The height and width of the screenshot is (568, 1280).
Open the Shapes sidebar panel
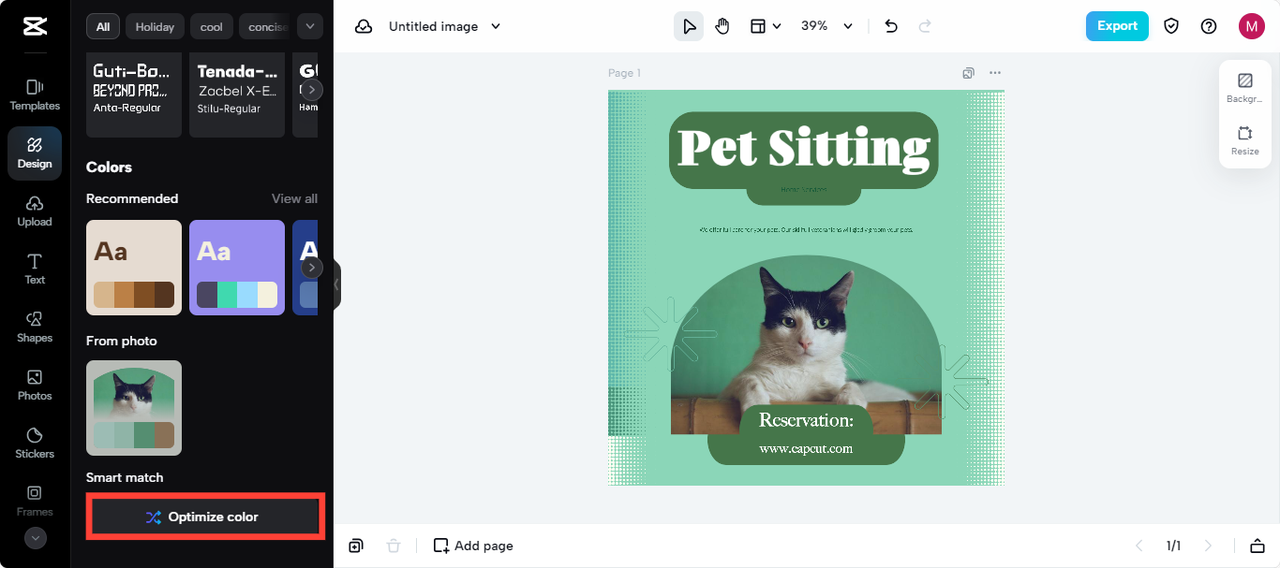pyautogui.click(x=35, y=327)
